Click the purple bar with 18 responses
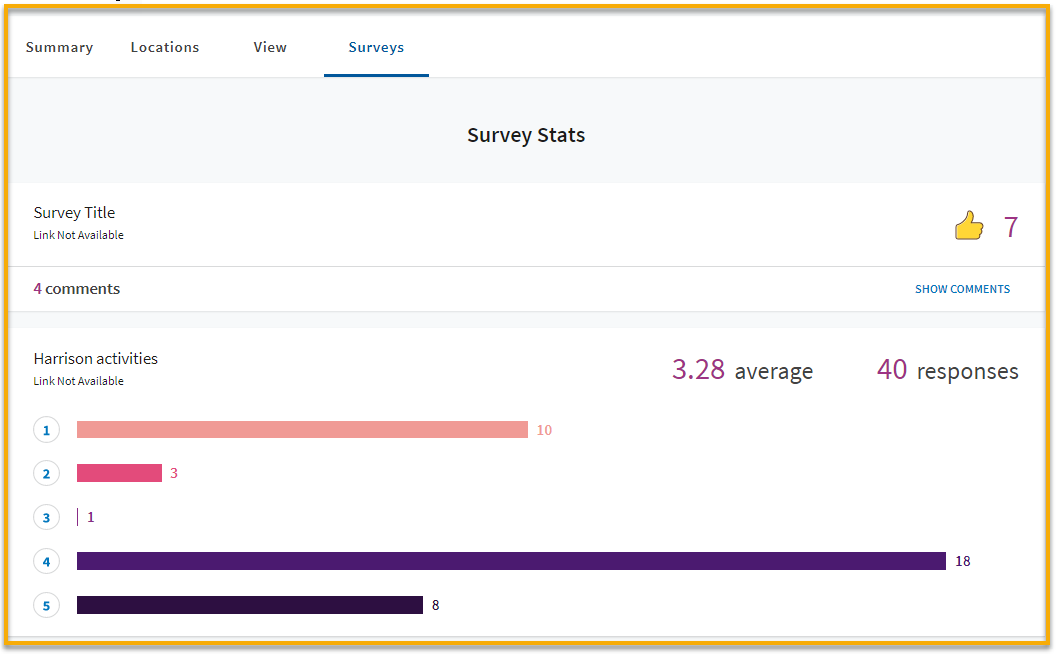The image size is (1059, 654). 511,561
